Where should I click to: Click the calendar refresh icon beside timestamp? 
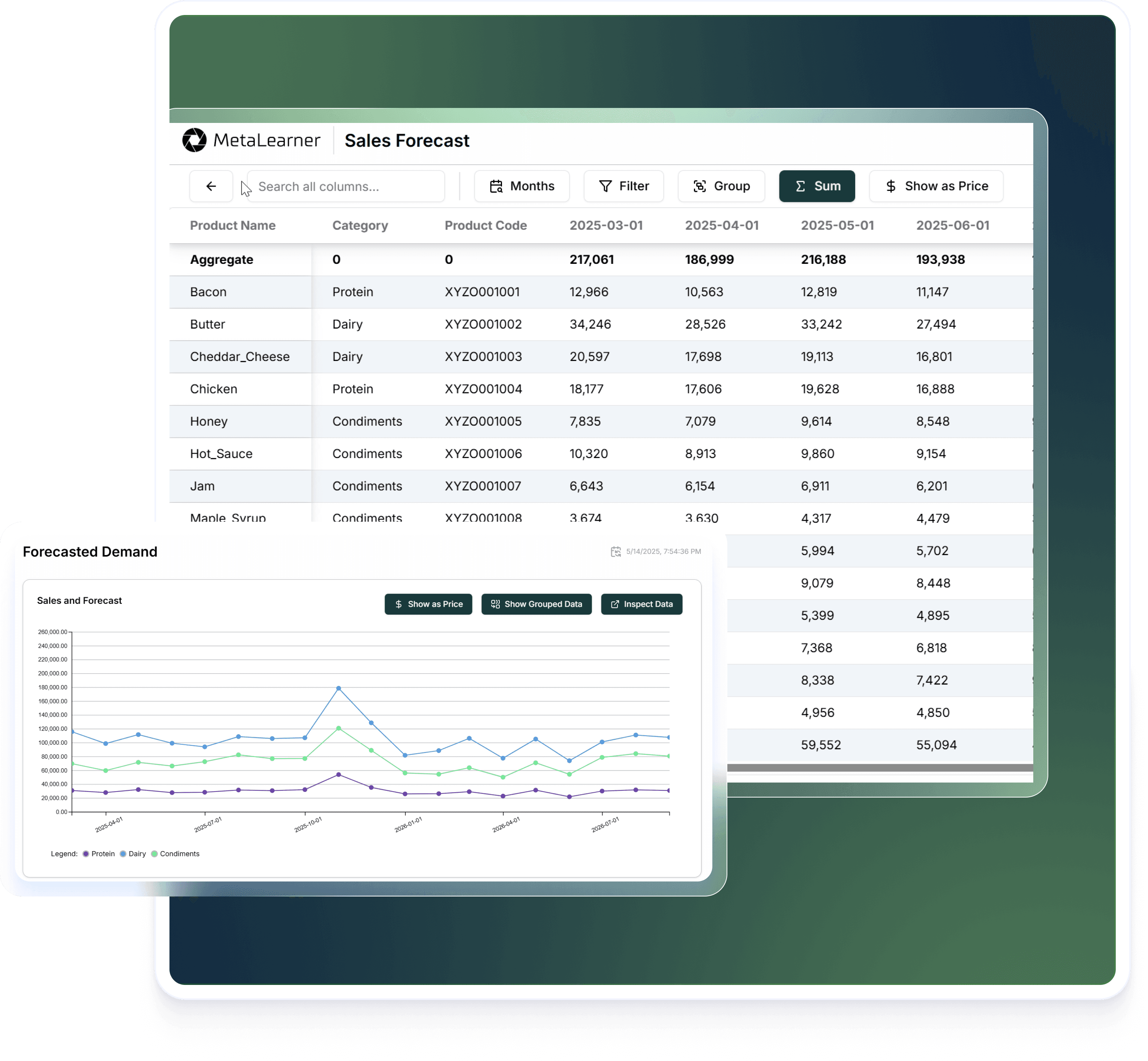pyautogui.click(x=616, y=551)
